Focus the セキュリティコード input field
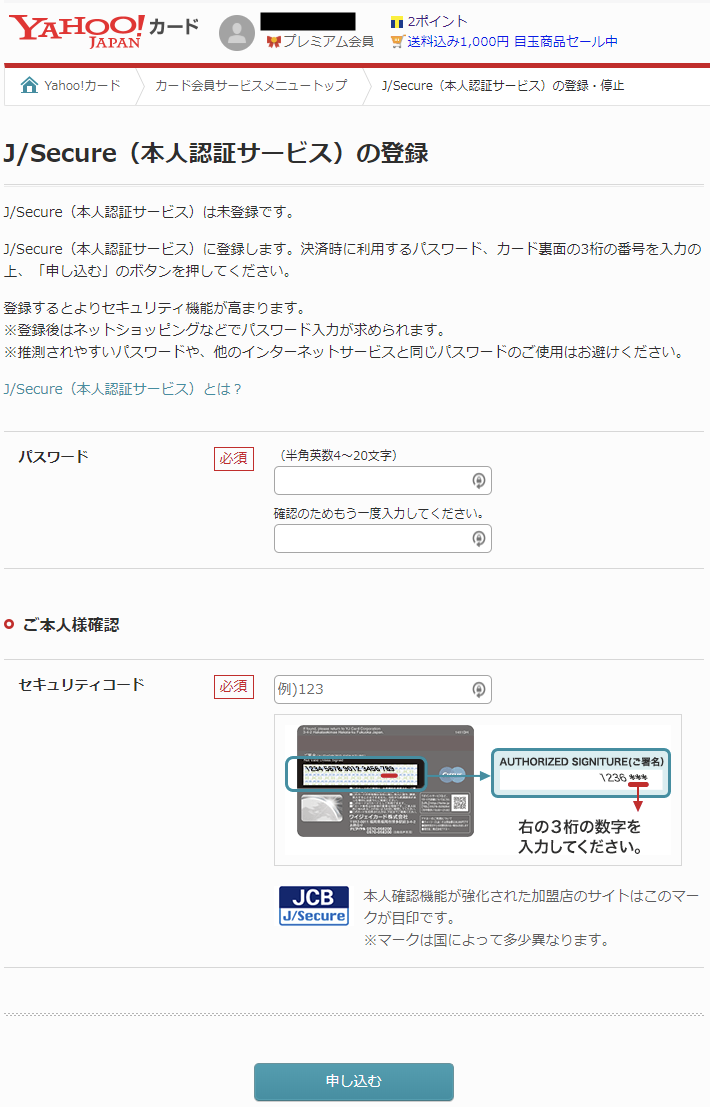The image size is (710, 1107). (x=383, y=689)
